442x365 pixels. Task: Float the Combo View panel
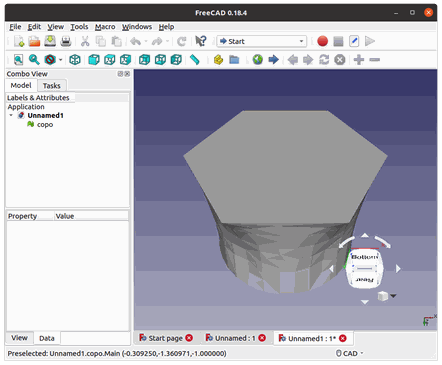pos(120,74)
